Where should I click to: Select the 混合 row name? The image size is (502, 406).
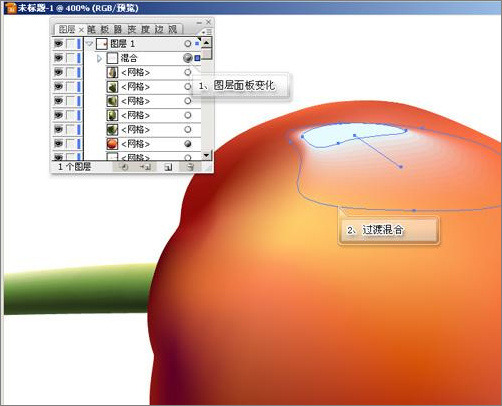tap(129, 58)
